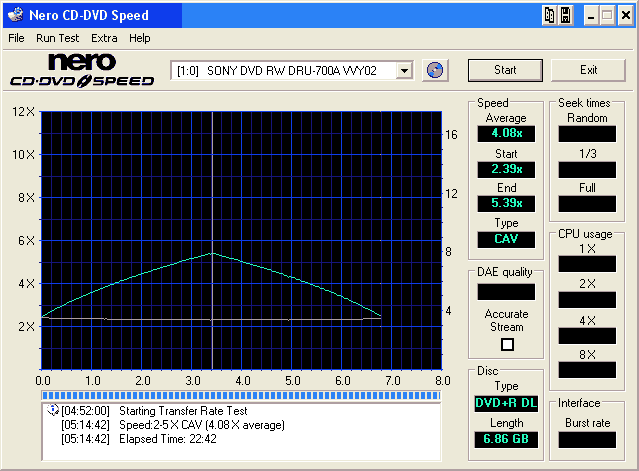Click the floppy disk save icon

[x=565, y=15]
